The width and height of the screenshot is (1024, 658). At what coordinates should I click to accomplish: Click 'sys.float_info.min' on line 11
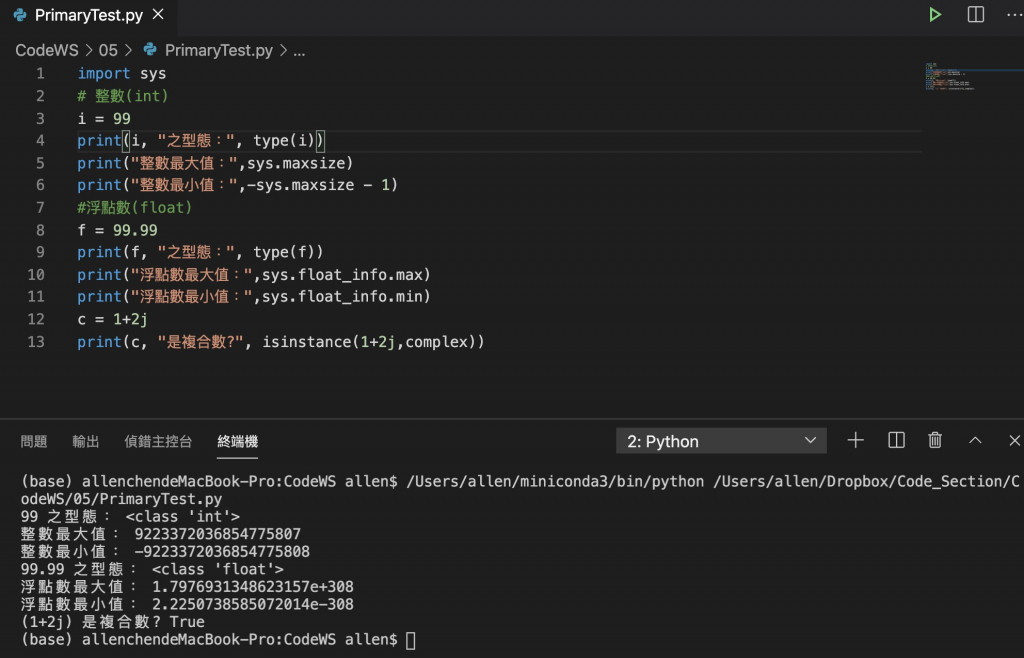[x=342, y=297]
